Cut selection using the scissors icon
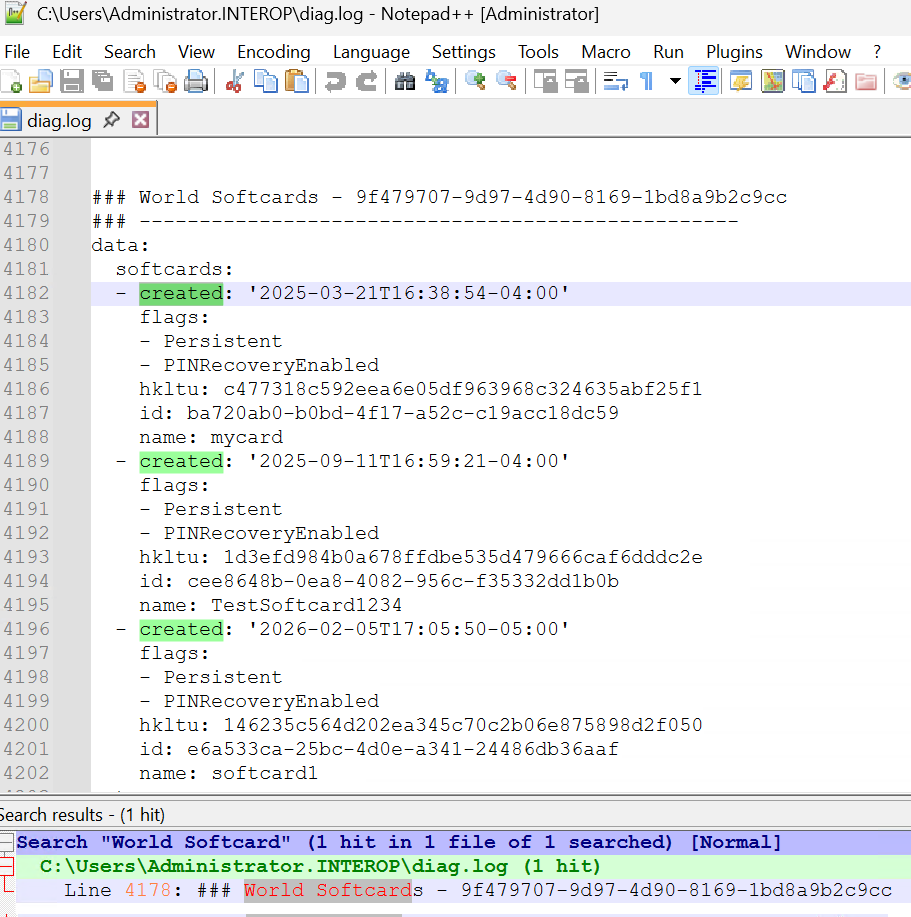This screenshot has width=911, height=917. (234, 81)
